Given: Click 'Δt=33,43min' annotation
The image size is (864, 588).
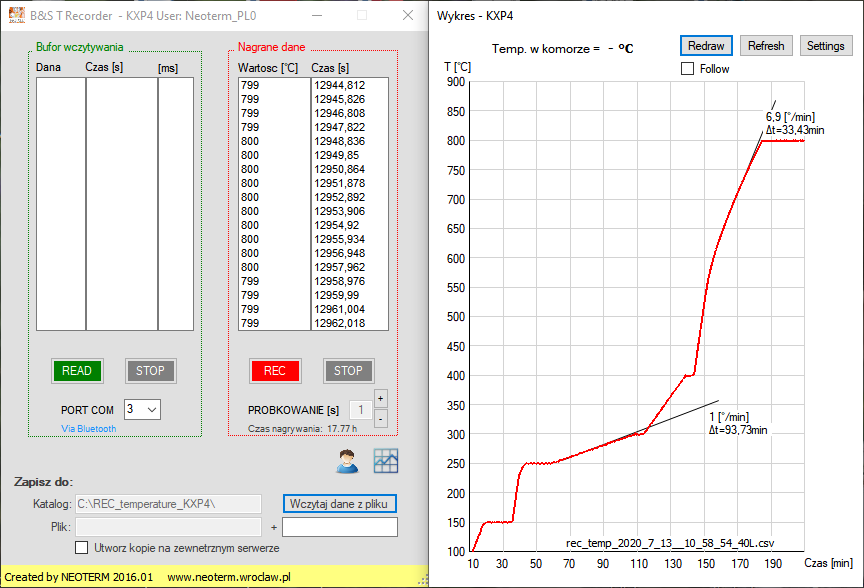Looking at the screenshot, I should point(795,130).
